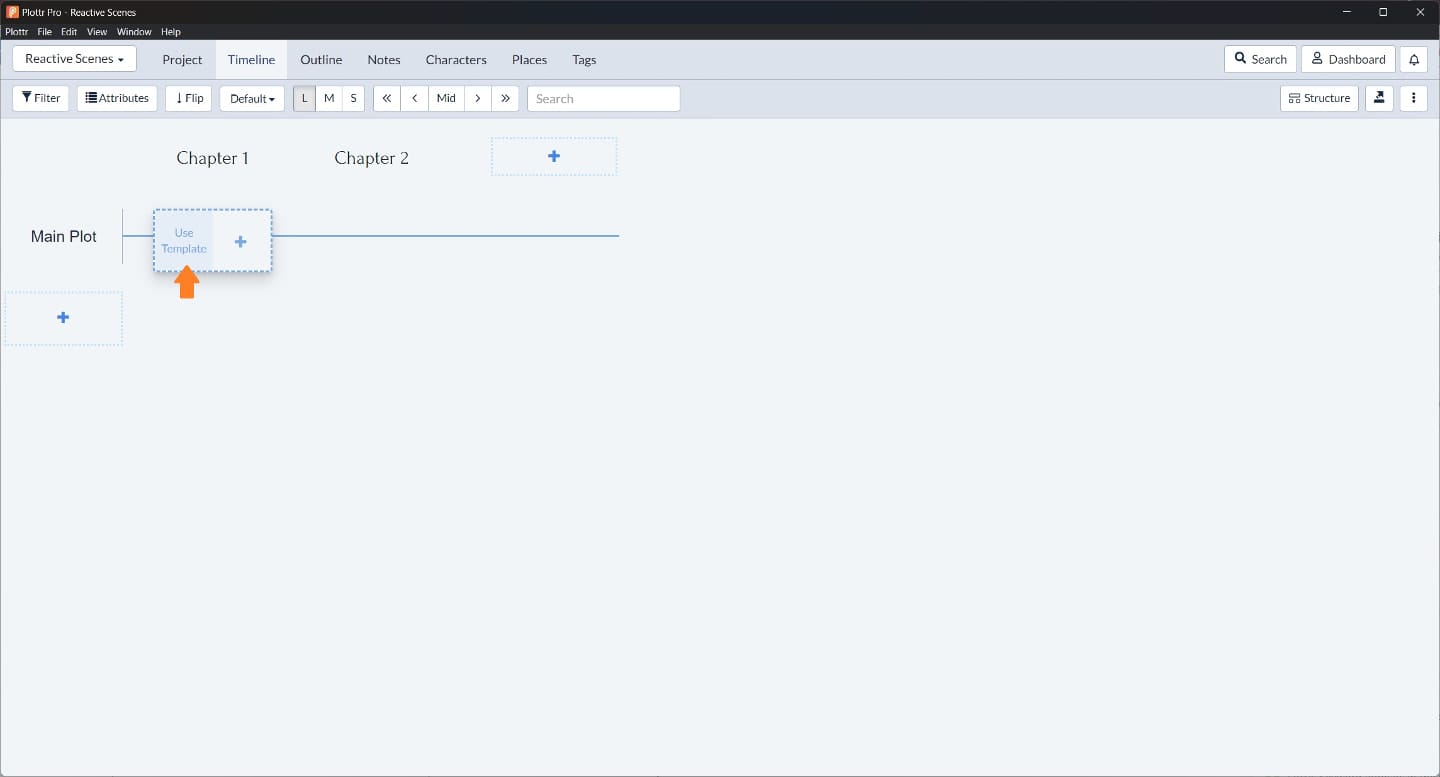
Task: Click the Plottr app icon in title bar
Action: [12, 12]
